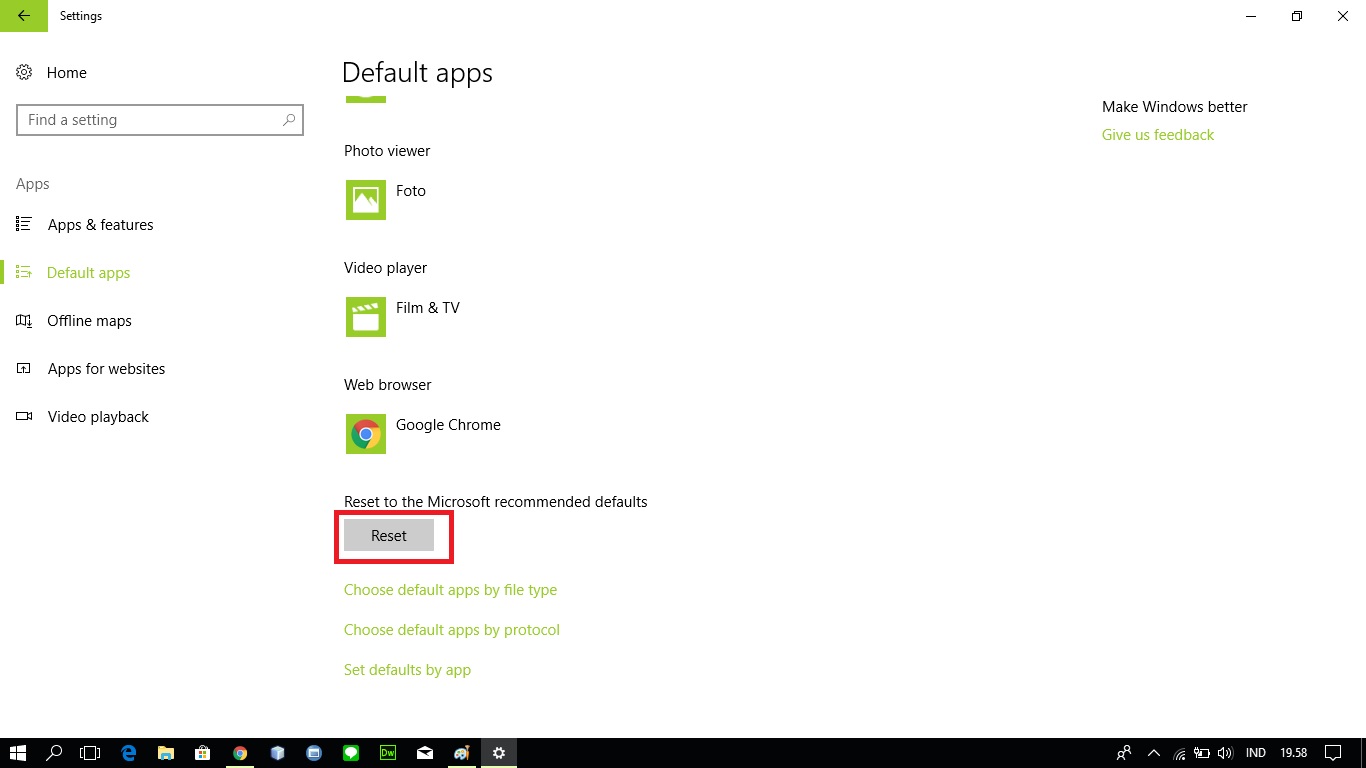Open Set defaults by app link
The width and height of the screenshot is (1366, 768).
407,670
